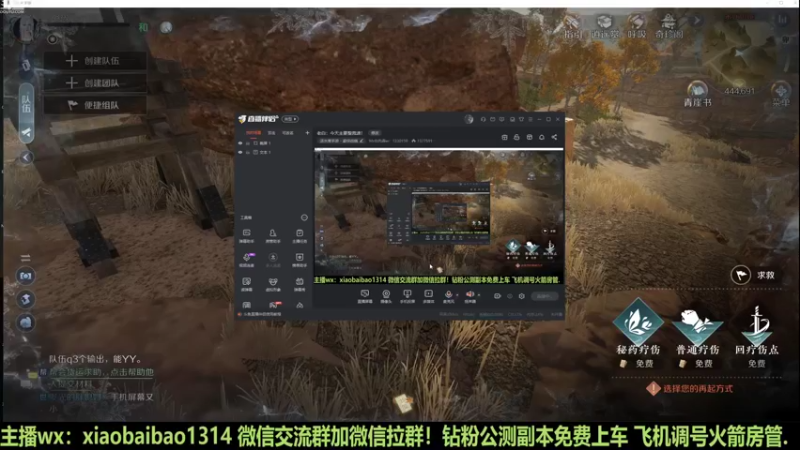Expand microphone options arrow
800x450 pixels.
(457, 294)
